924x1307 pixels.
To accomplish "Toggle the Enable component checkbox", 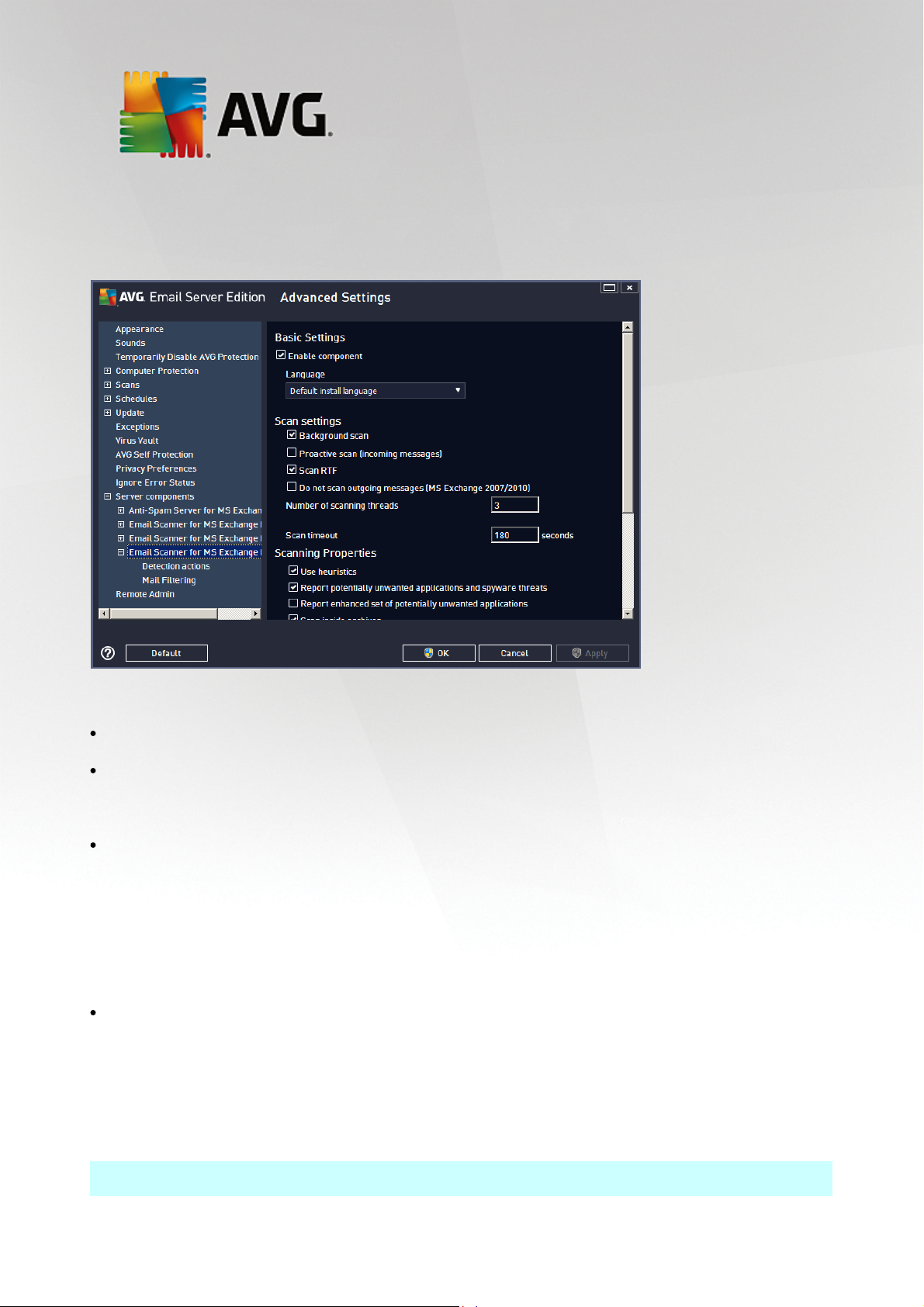I will pyautogui.click(x=281, y=355).
